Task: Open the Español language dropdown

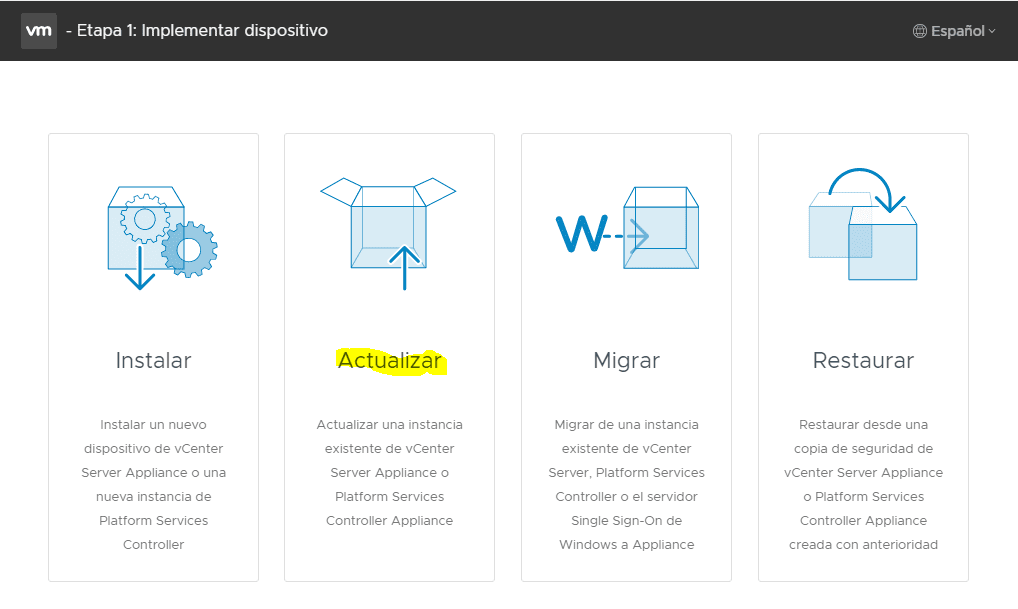Action: [x=955, y=30]
